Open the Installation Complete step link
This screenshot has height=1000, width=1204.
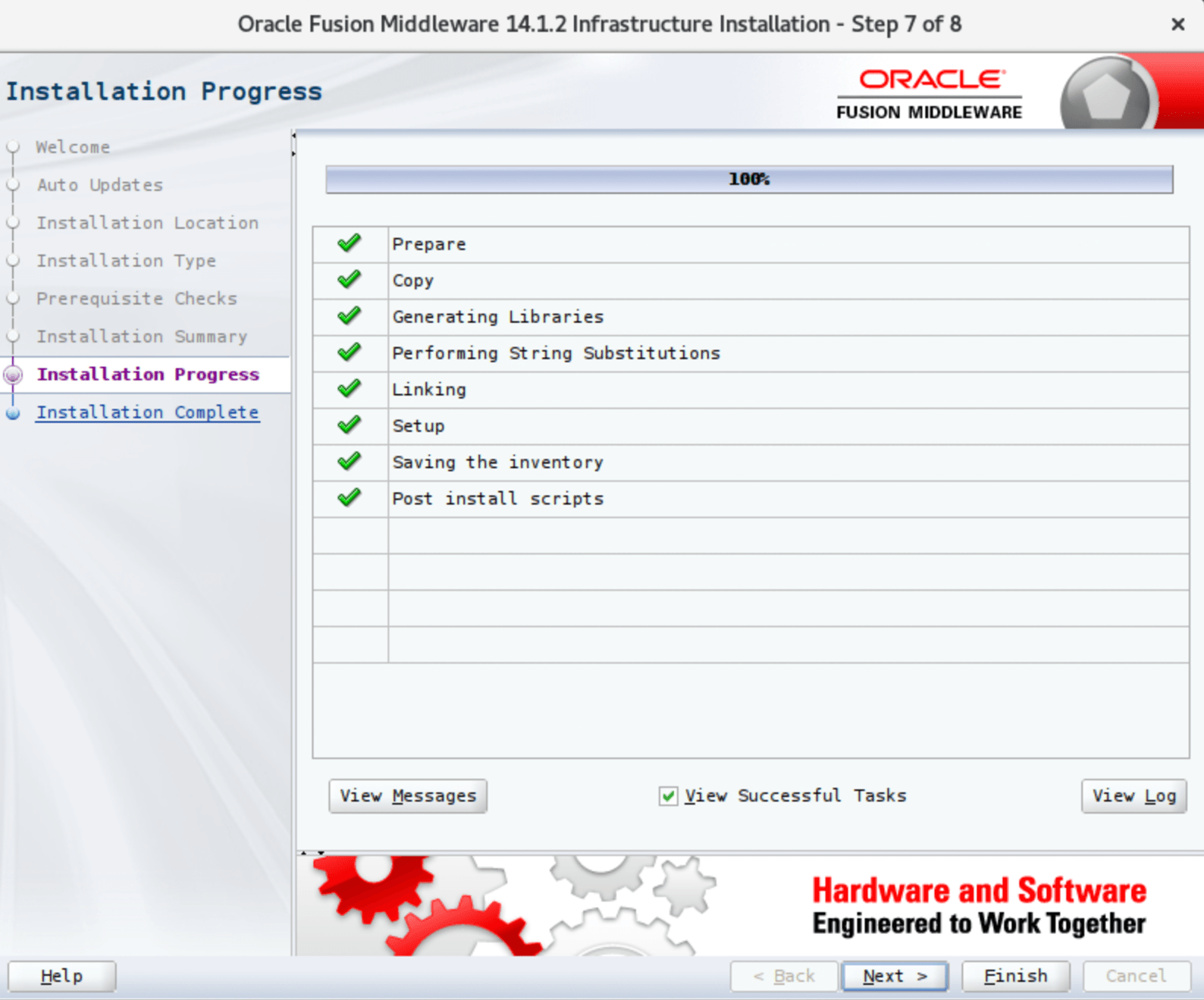(148, 412)
